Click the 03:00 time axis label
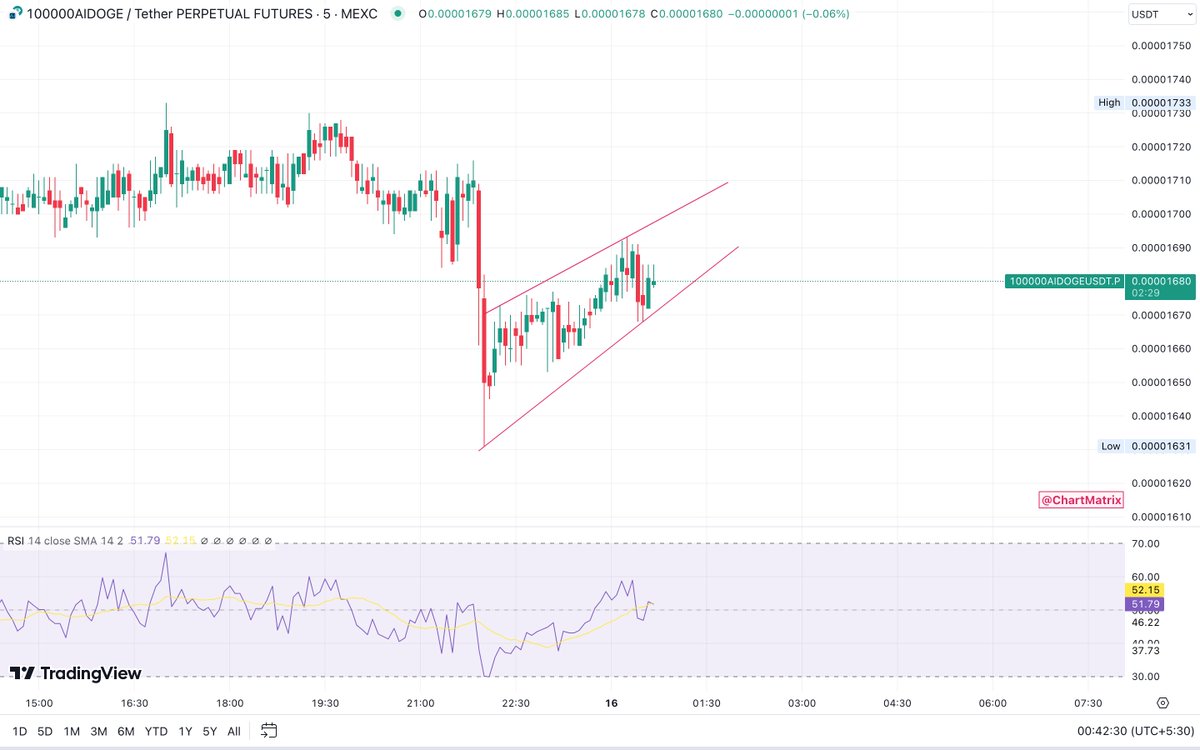The image size is (1200, 750). click(x=802, y=704)
